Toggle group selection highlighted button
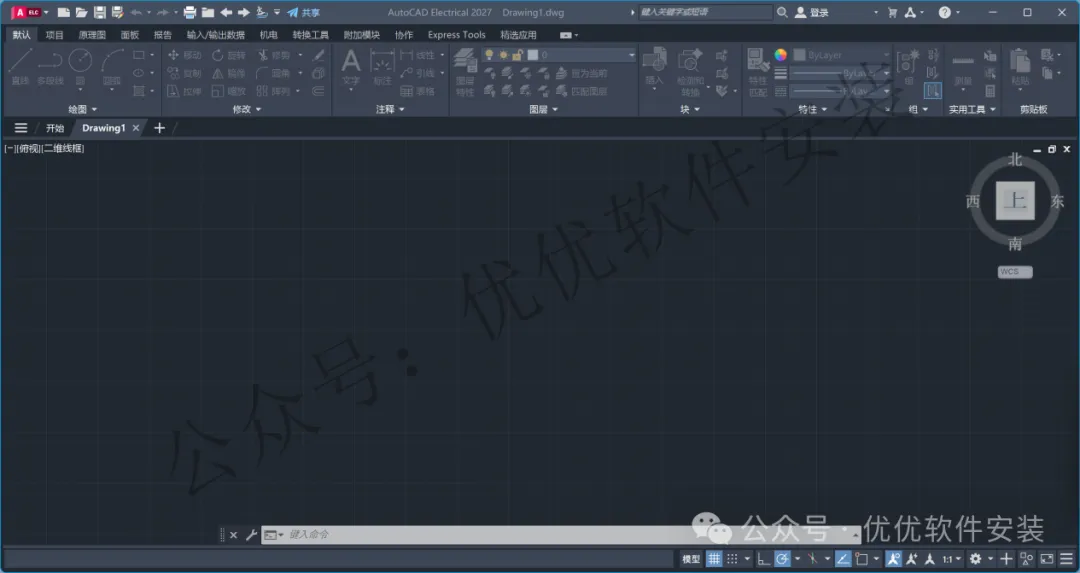1080x573 pixels. (x=933, y=91)
